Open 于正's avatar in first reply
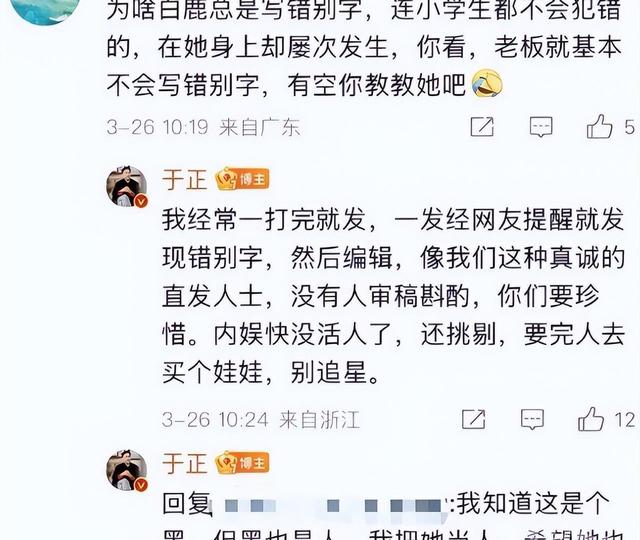This screenshot has height=540, width=640. (x=127, y=186)
